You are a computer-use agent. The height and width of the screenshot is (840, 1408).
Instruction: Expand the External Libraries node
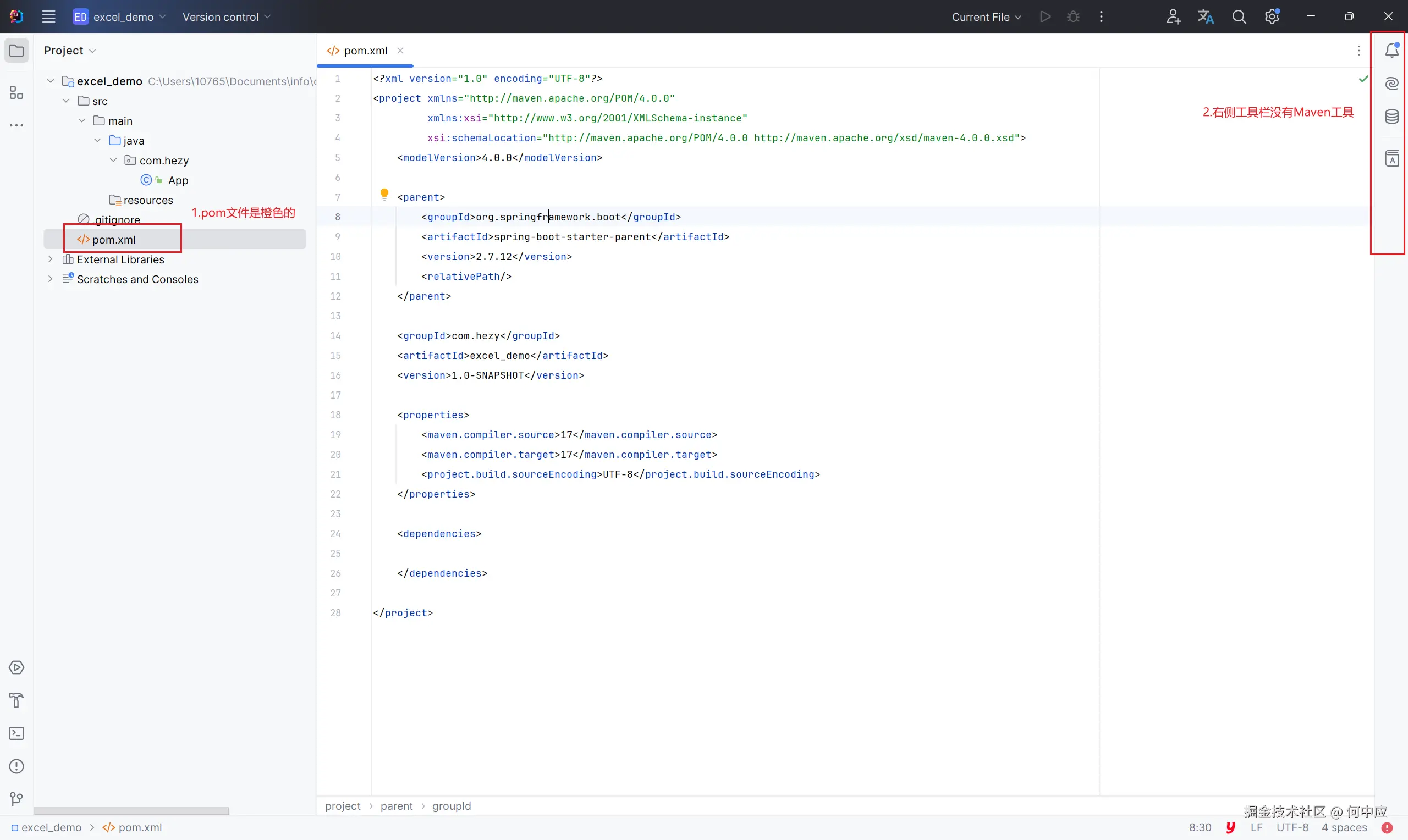coord(51,259)
